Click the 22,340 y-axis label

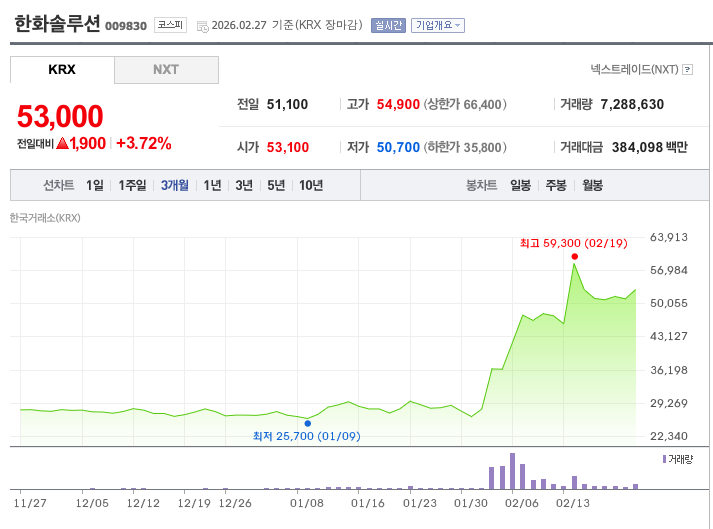(668, 436)
